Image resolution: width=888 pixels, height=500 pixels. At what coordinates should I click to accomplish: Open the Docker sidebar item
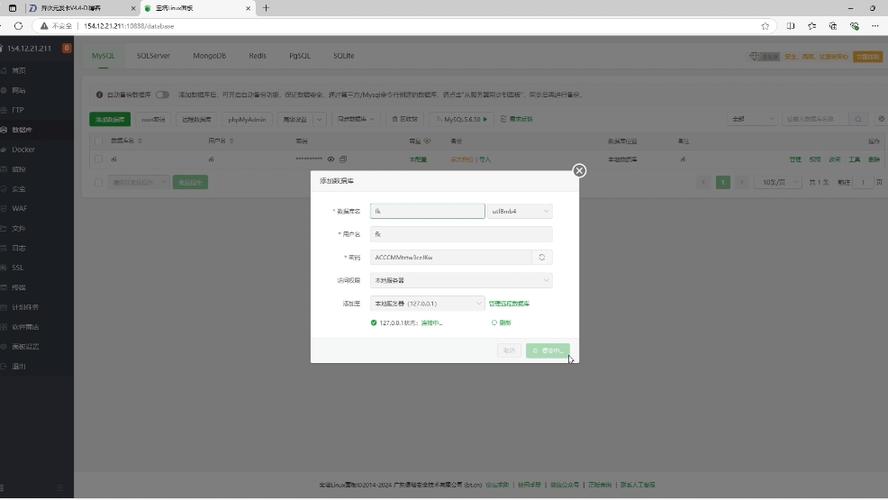(x=23, y=149)
